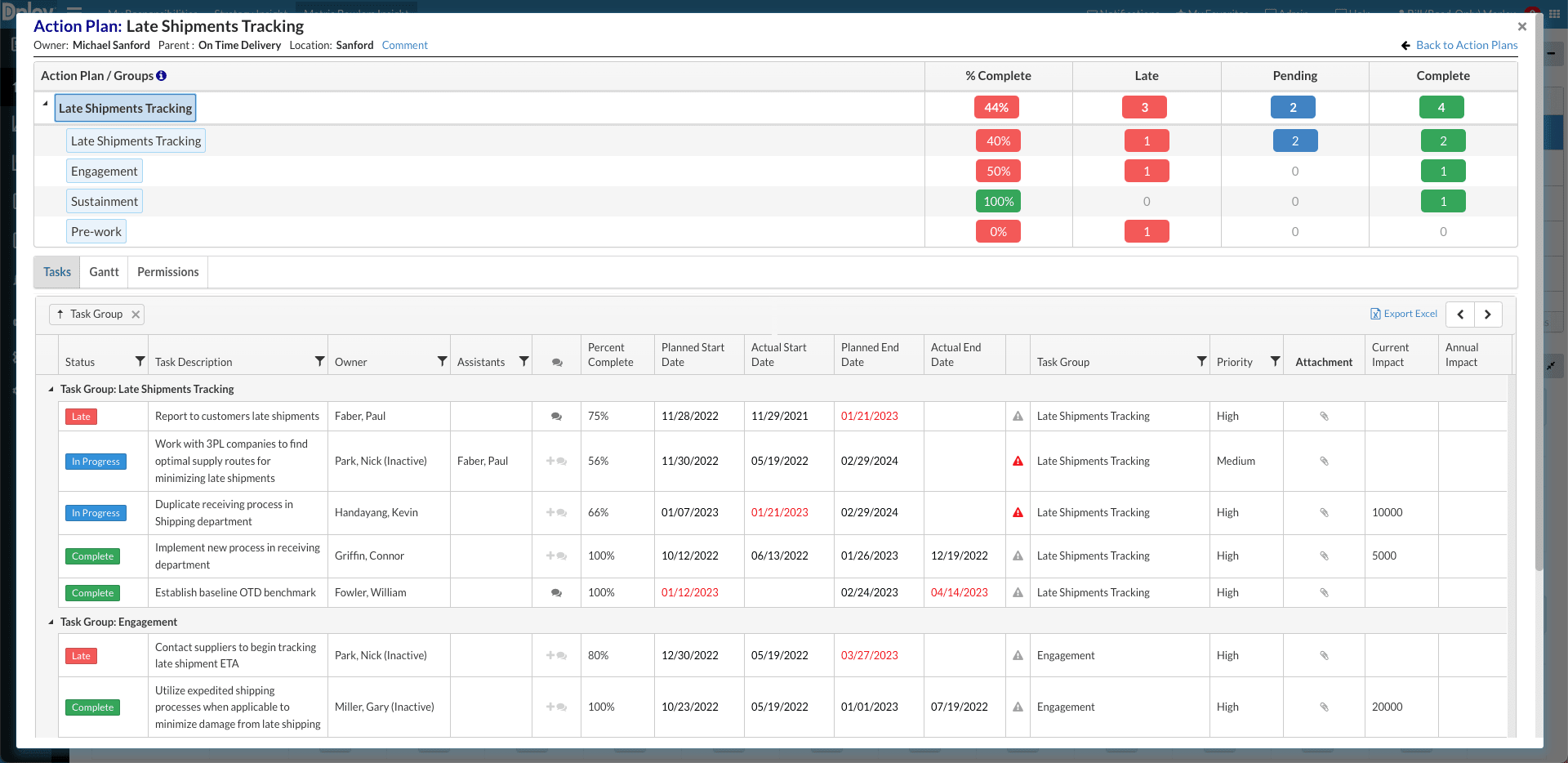
Task: Follow the Back to Action Plans link
Action: click(1466, 45)
